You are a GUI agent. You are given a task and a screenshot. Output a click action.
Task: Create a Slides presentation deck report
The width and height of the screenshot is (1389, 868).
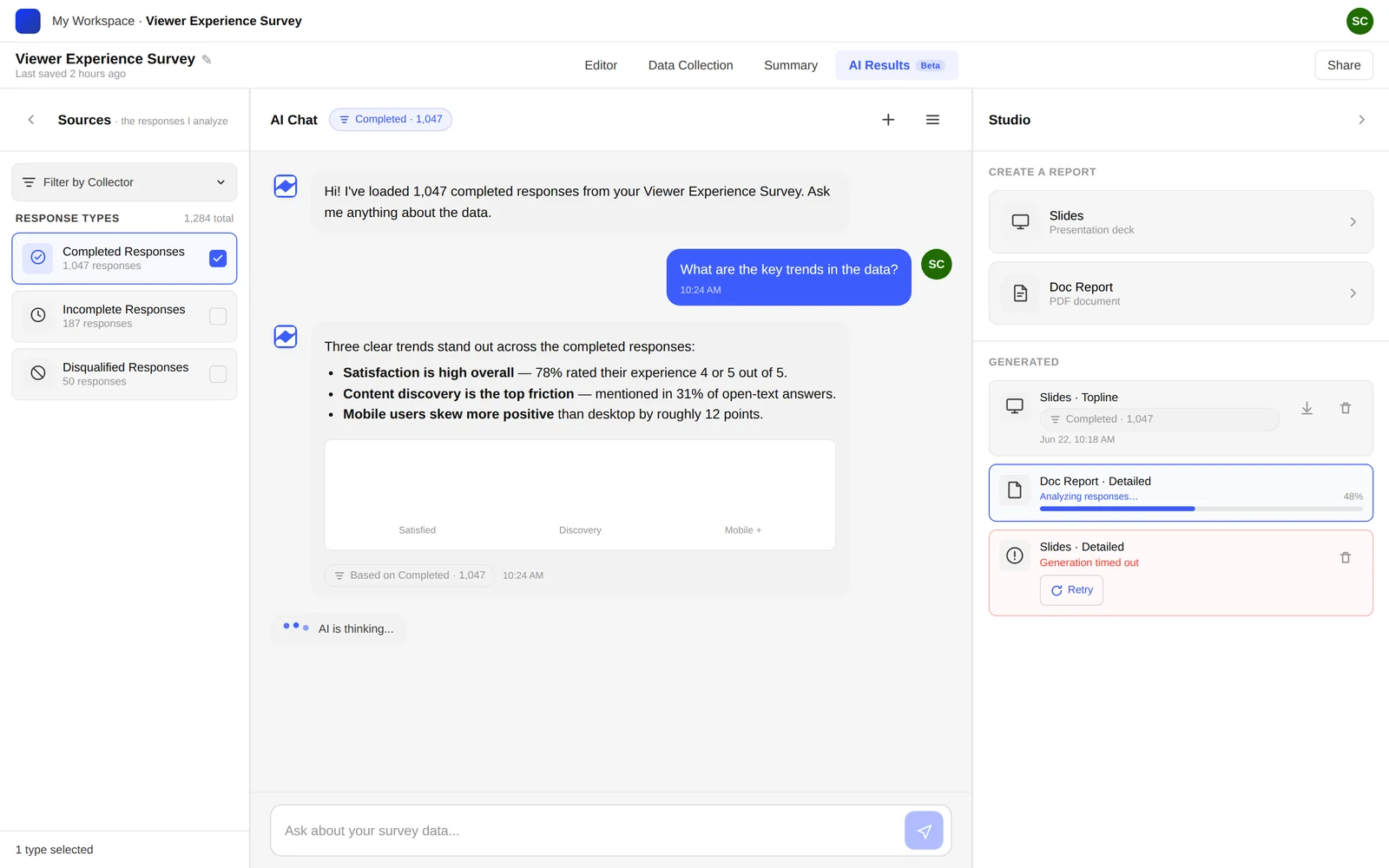click(1181, 222)
